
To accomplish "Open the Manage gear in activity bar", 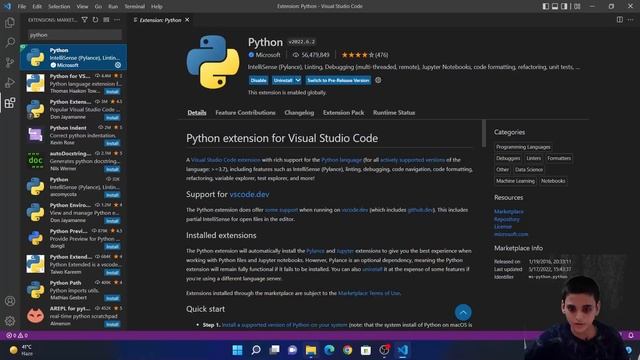I will (x=10, y=321).
